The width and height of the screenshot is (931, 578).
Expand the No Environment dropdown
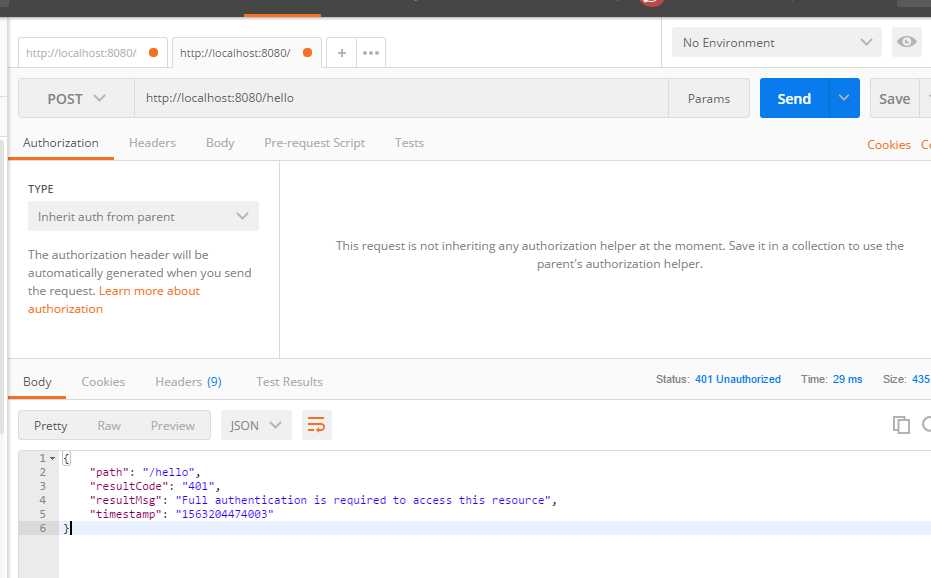click(776, 43)
